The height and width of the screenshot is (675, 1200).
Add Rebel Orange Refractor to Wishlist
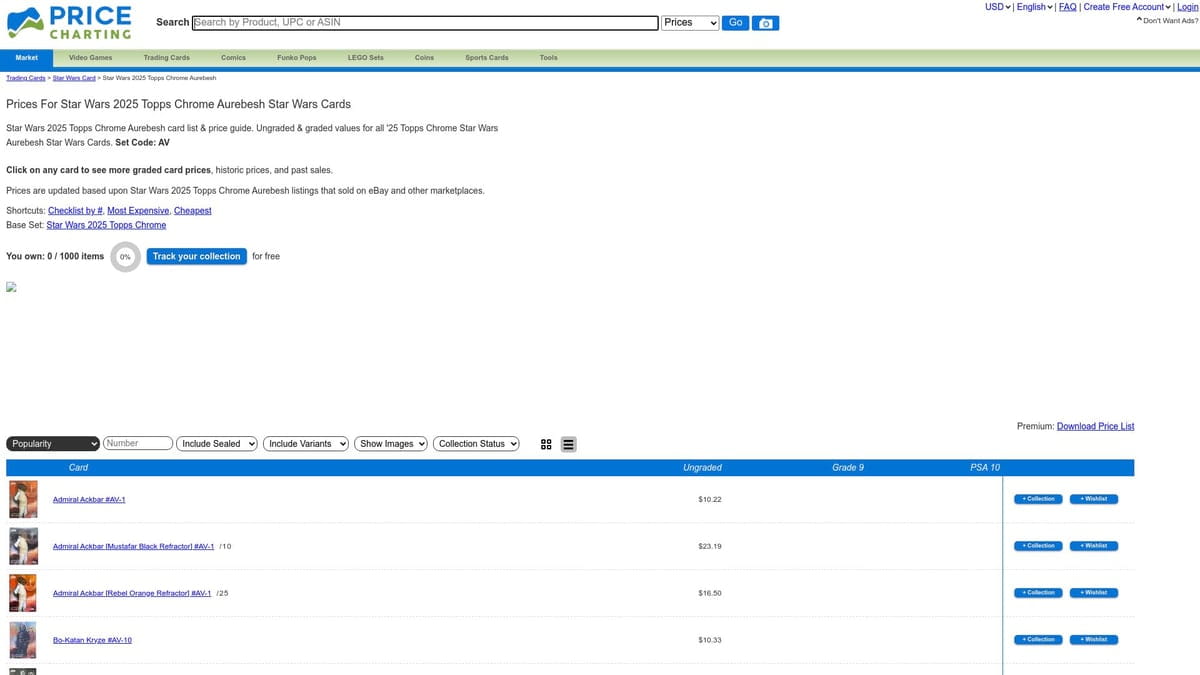pyautogui.click(x=1094, y=593)
